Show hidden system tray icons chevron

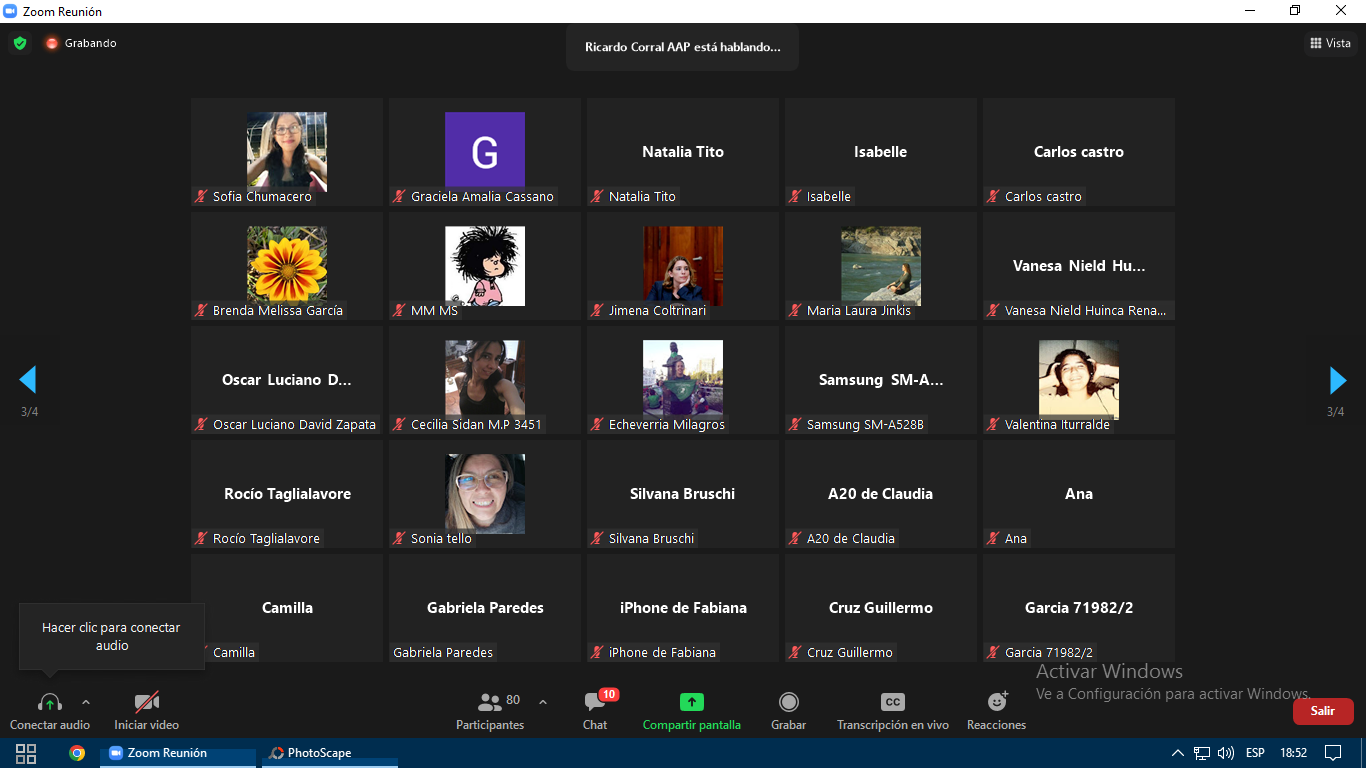click(x=1178, y=753)
